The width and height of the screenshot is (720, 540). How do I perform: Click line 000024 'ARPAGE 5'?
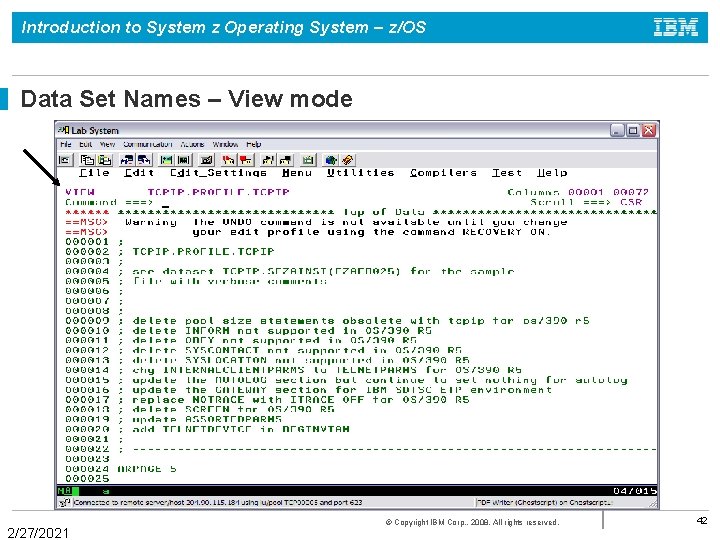tap(147, 469)
